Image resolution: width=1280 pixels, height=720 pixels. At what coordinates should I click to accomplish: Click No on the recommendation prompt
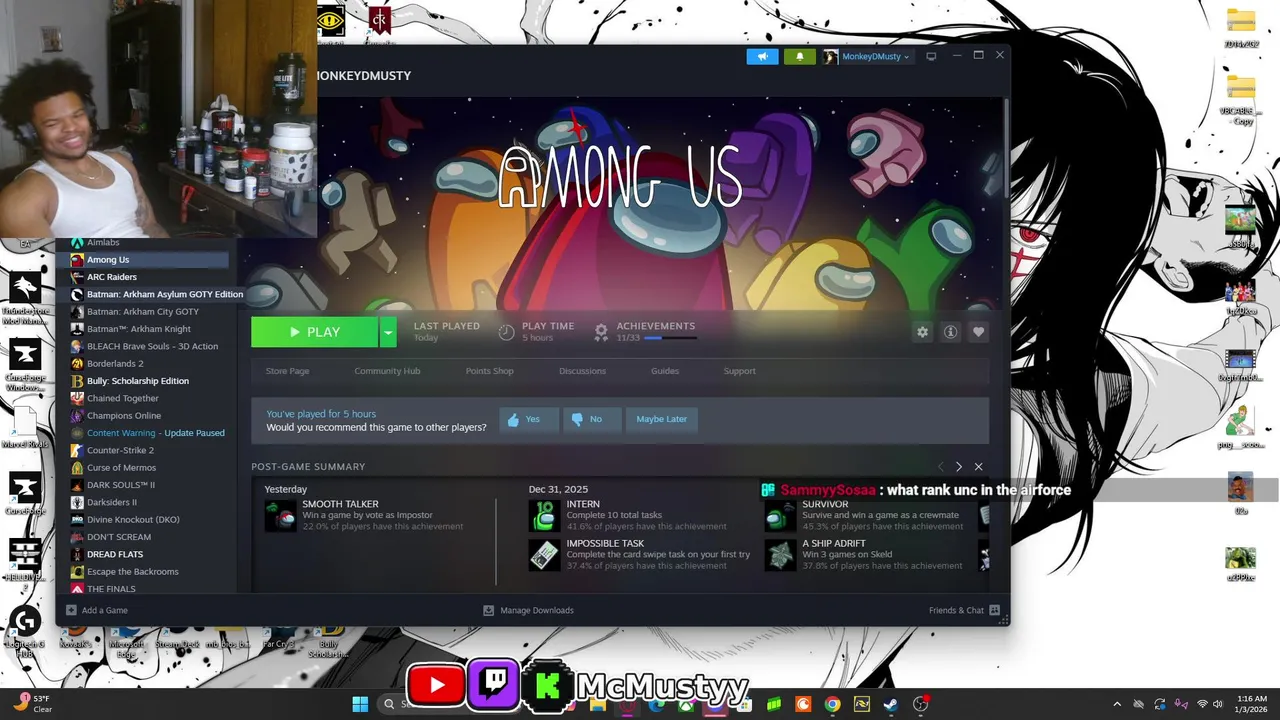point(592,419)
